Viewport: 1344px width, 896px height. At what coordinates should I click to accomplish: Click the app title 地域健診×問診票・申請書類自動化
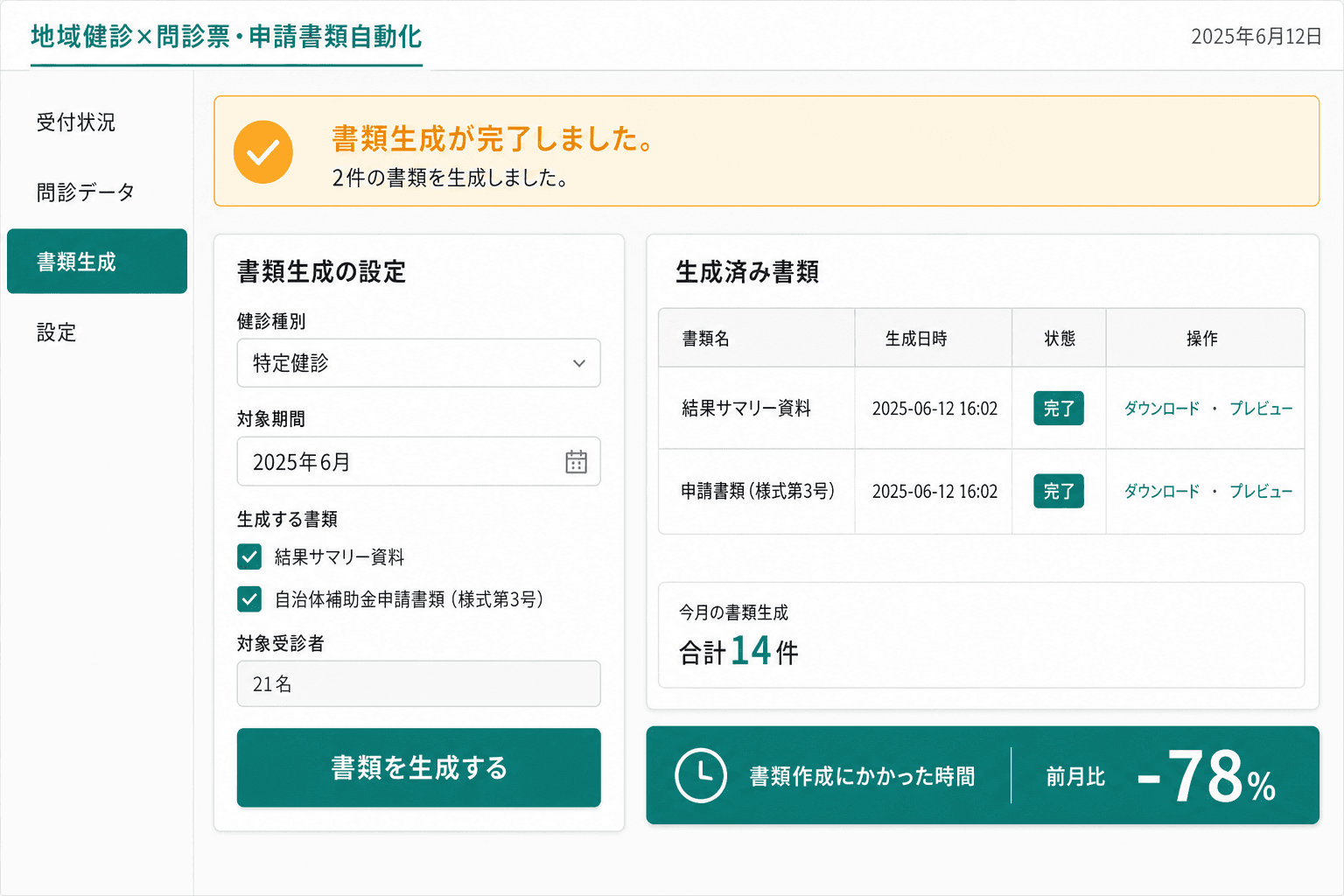coord(227,37)
